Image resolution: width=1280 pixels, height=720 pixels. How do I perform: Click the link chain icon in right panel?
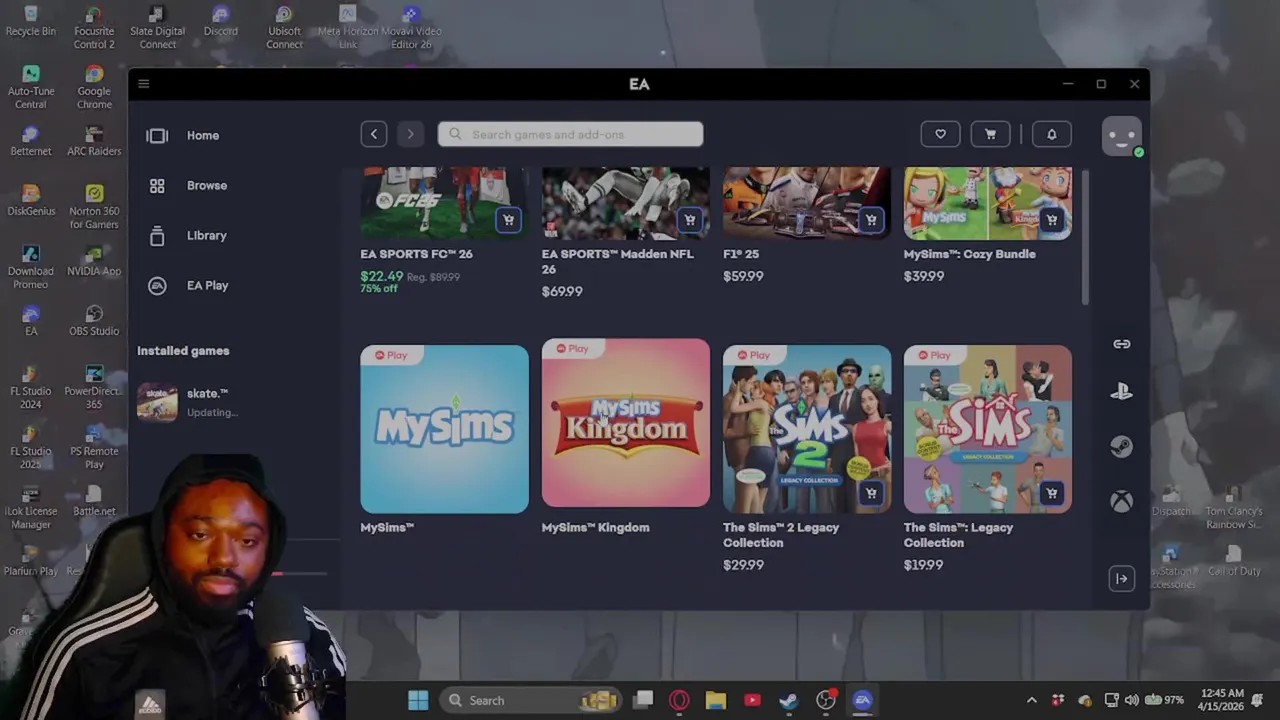[x=1121, y=344]
